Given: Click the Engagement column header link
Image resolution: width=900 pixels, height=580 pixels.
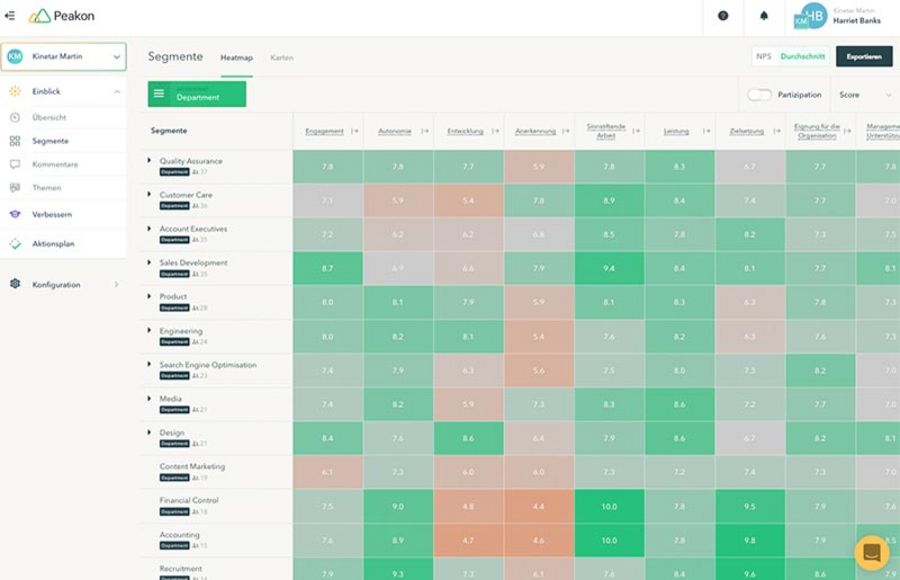Looking at the screenshot, I should [x=324, y=132].
